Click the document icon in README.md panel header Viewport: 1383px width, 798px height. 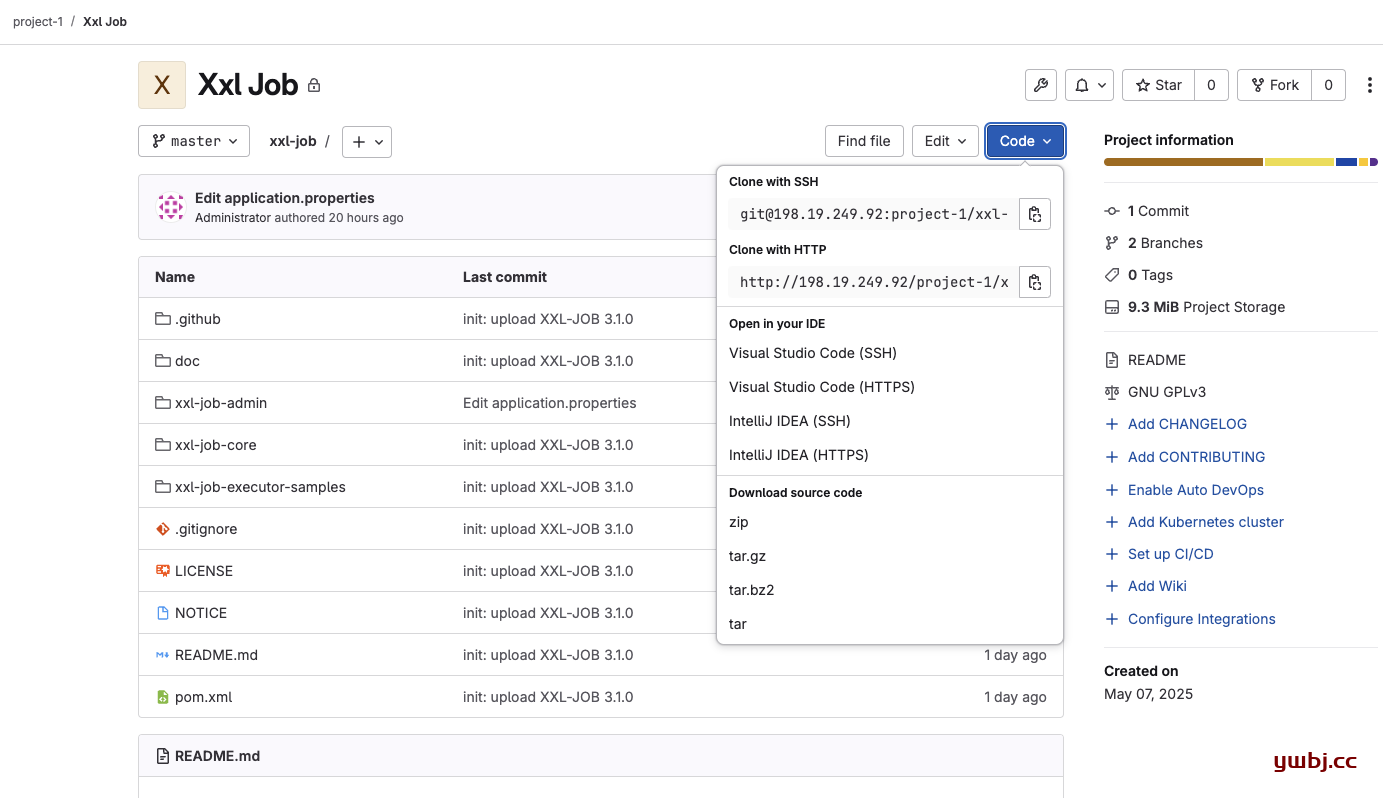click(163, 756)
